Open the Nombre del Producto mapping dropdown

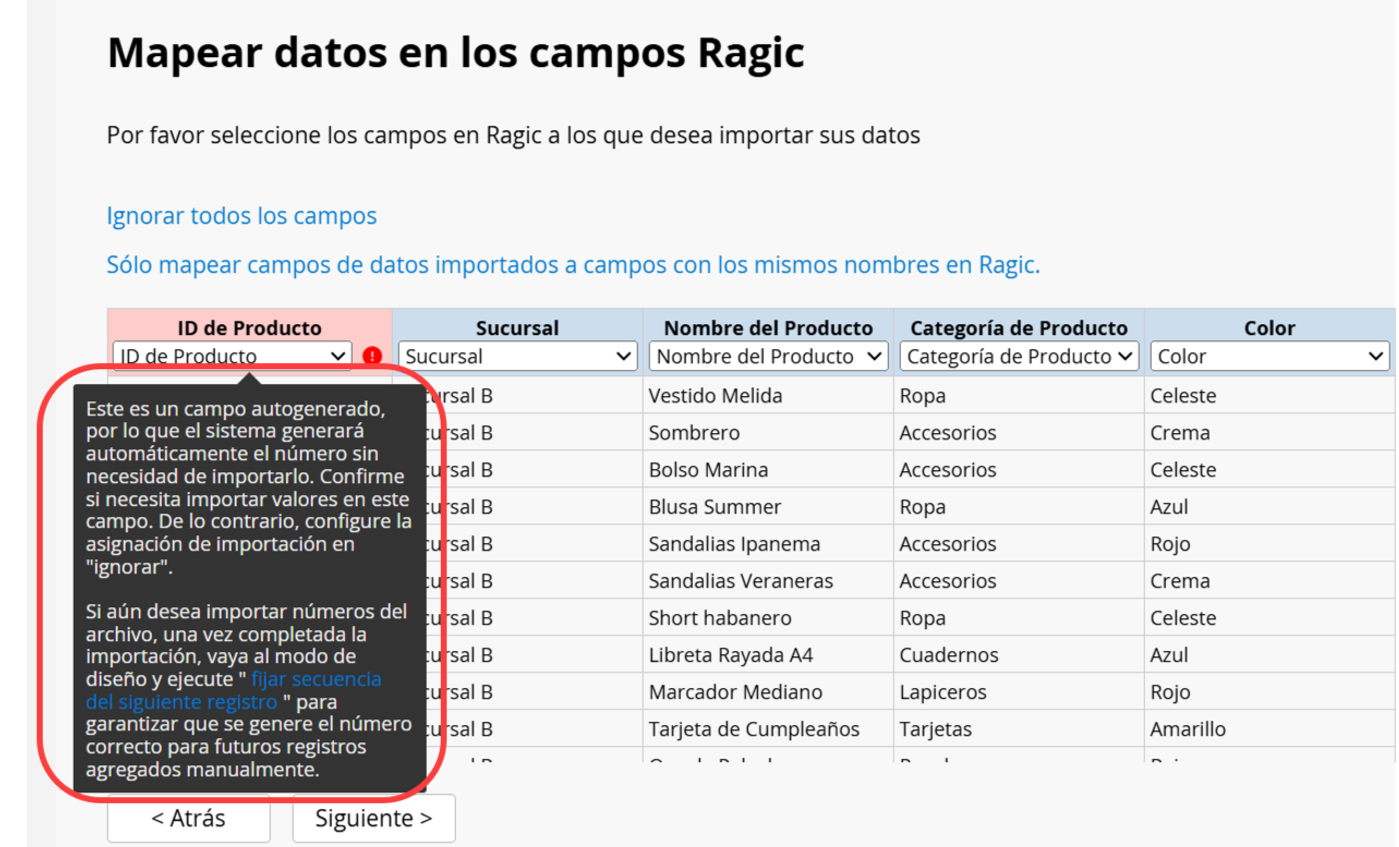coord(769,356)
